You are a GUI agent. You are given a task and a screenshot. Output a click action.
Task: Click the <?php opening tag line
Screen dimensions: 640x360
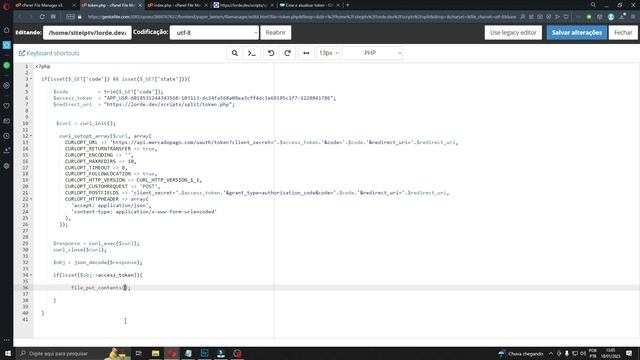[x=43, y=67]
